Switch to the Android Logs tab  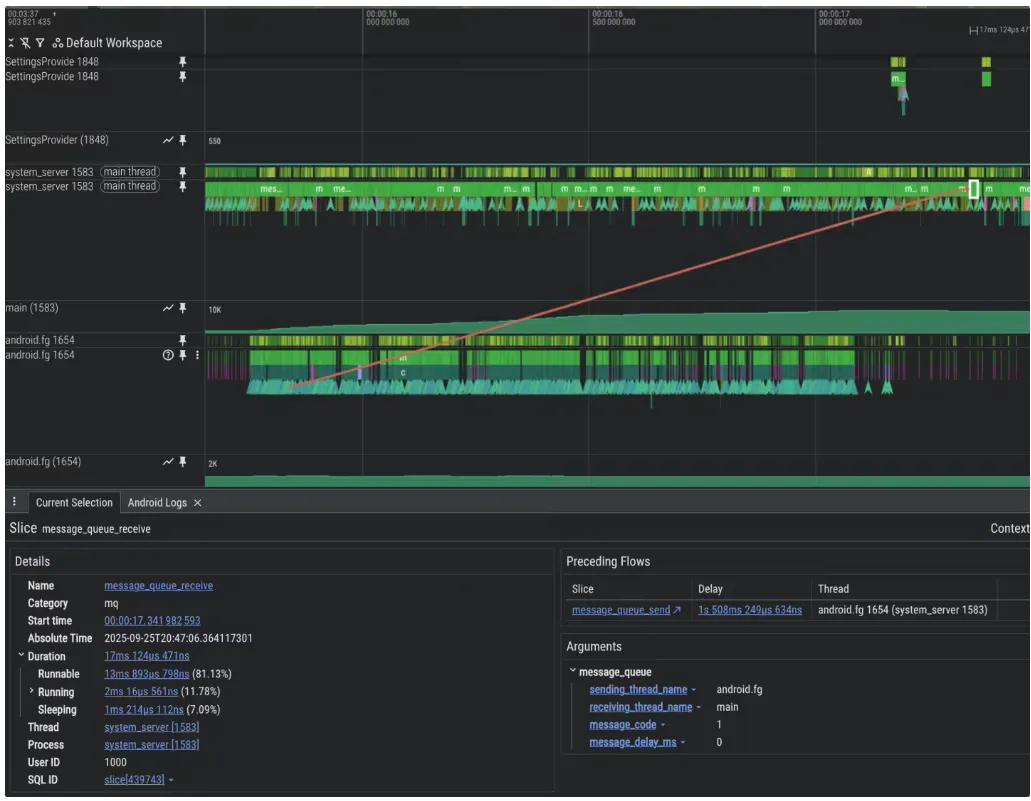tap(157, 502)
